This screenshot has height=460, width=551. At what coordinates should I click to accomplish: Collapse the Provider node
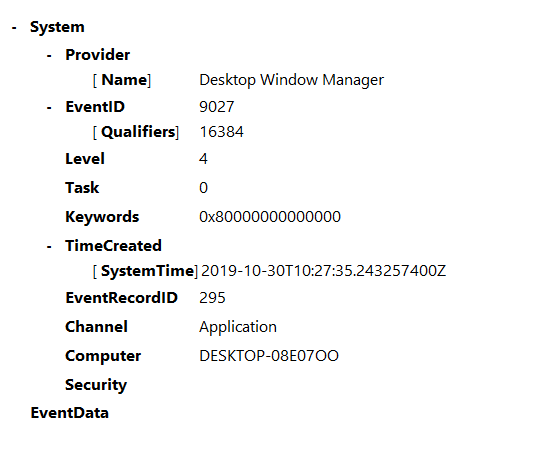pyautogui.click(x=49, y=56)
